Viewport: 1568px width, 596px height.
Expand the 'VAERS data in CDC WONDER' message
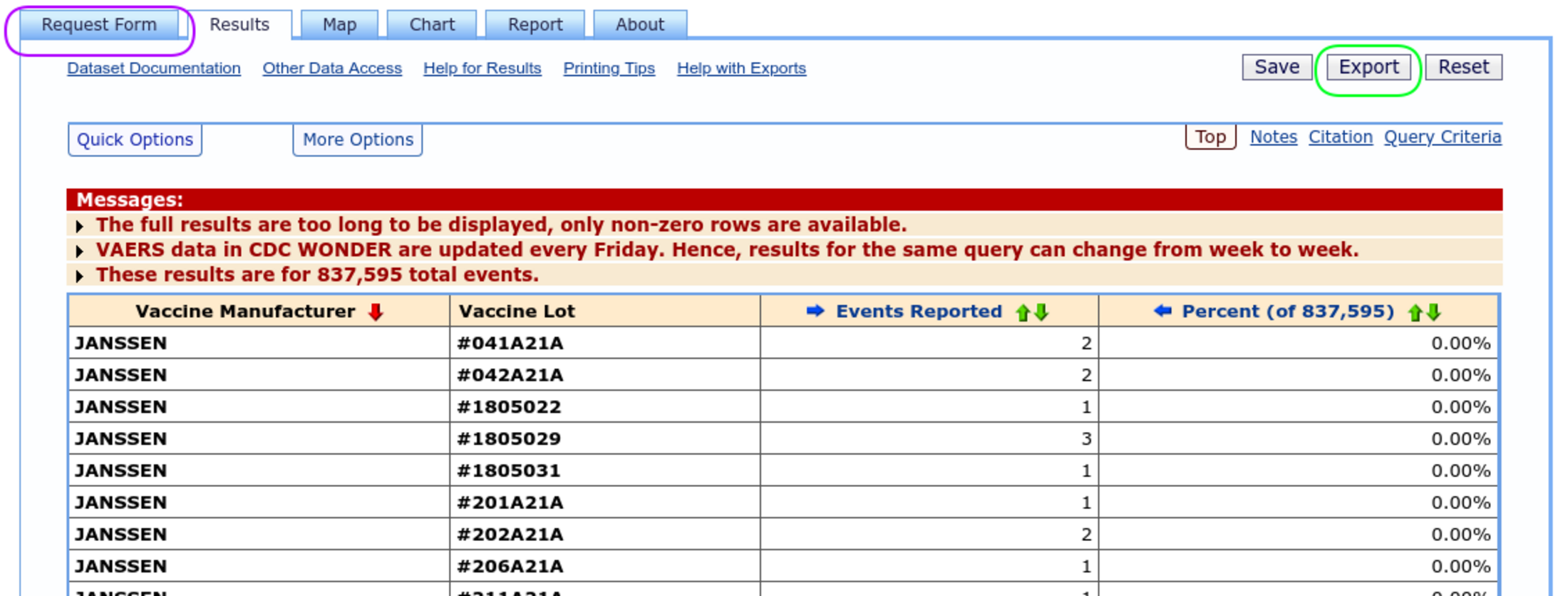pos(80,252)
